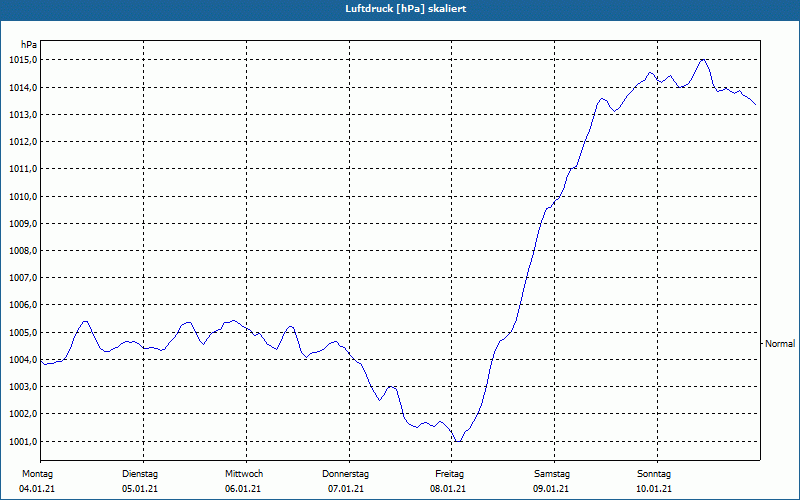This screenshot has width=800, height=500.
Task: Click the 1010,0 axis value
Action: [x=23, y=197]
